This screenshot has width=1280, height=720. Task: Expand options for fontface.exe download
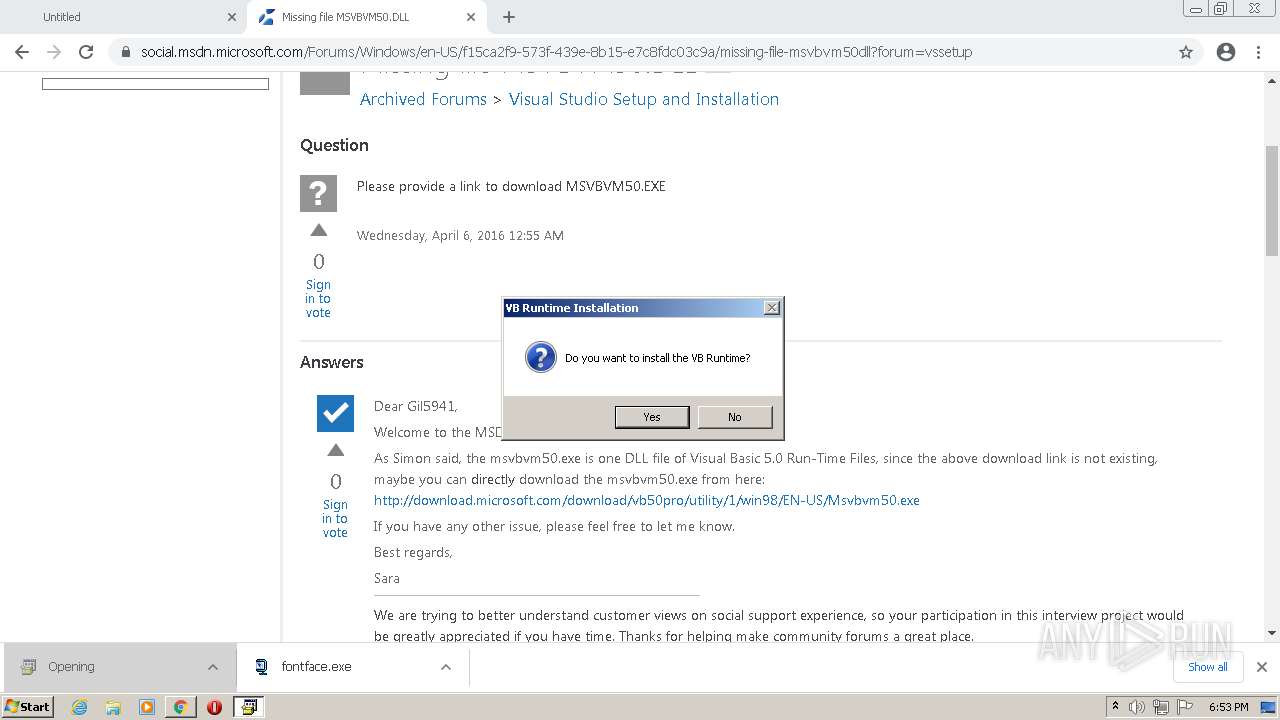pos(446,667)
